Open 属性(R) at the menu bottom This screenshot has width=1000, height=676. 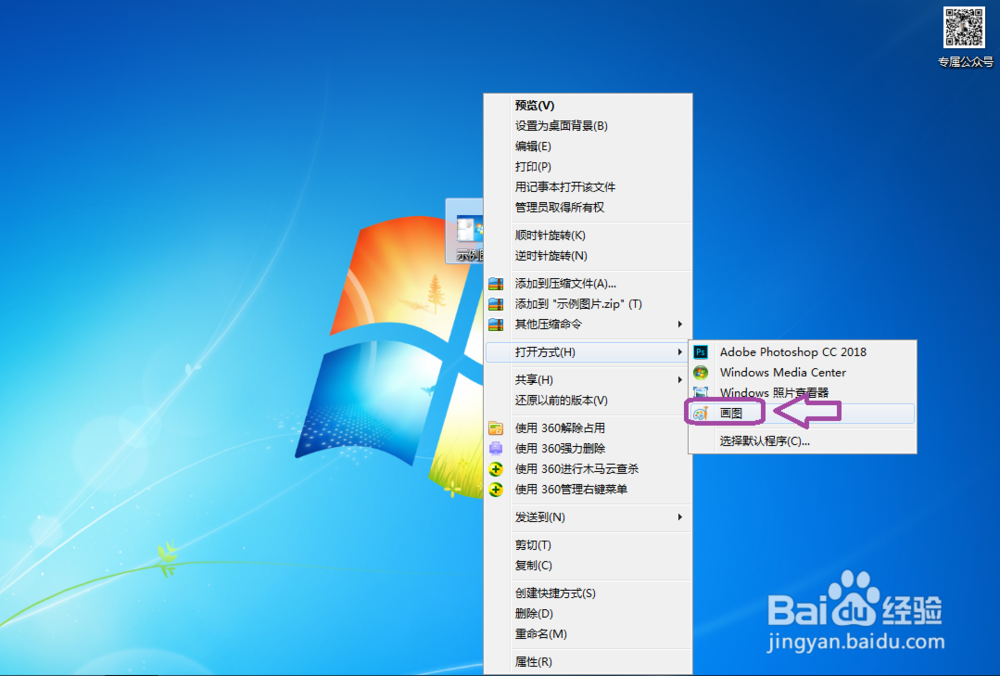[587, 662]
